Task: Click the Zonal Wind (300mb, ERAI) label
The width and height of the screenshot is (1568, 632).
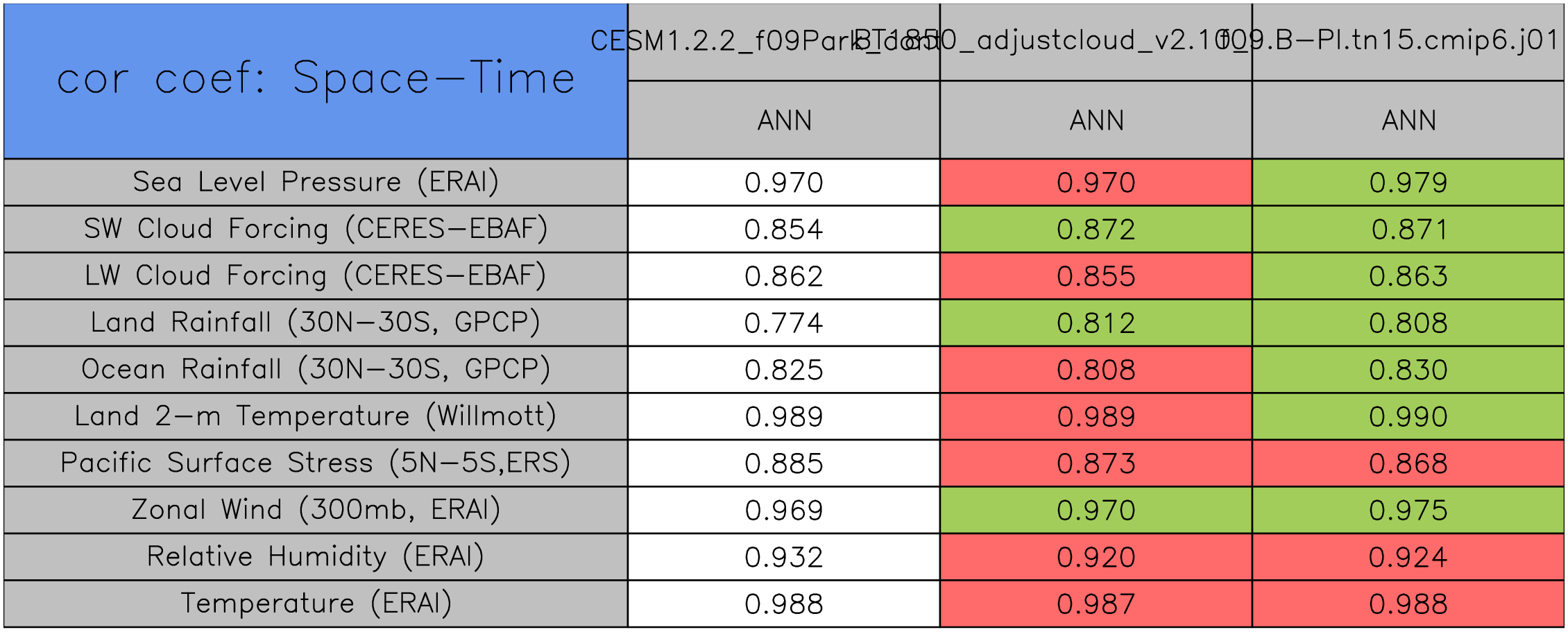Action: pyautogui.click(x=316, y=510)
